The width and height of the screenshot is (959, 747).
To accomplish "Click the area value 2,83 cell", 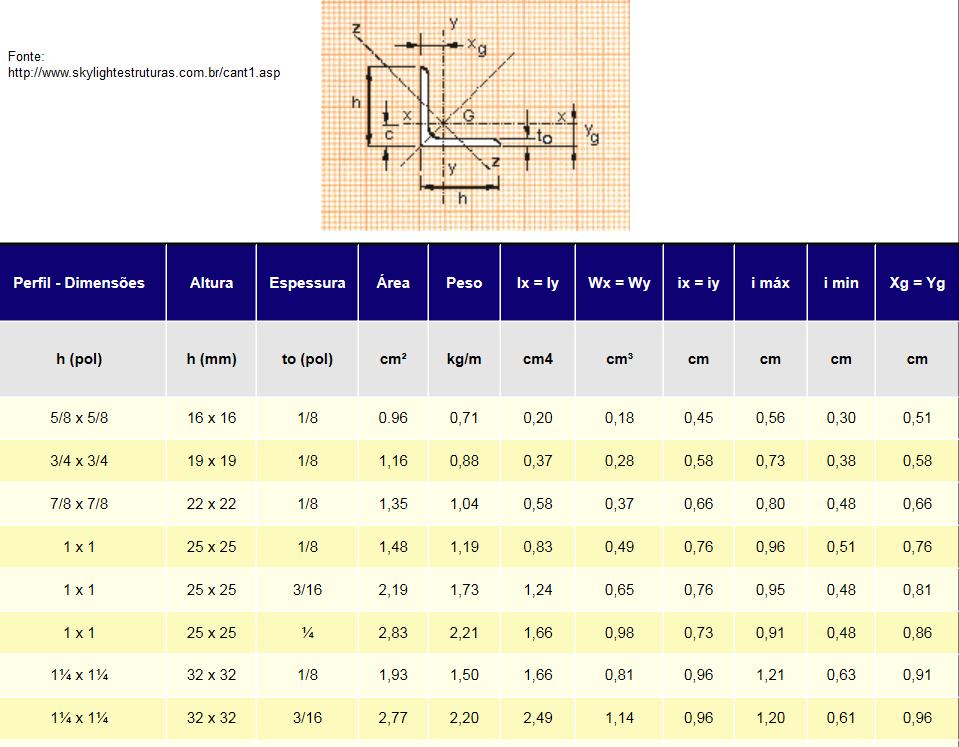I will click(x=393, y=633).
